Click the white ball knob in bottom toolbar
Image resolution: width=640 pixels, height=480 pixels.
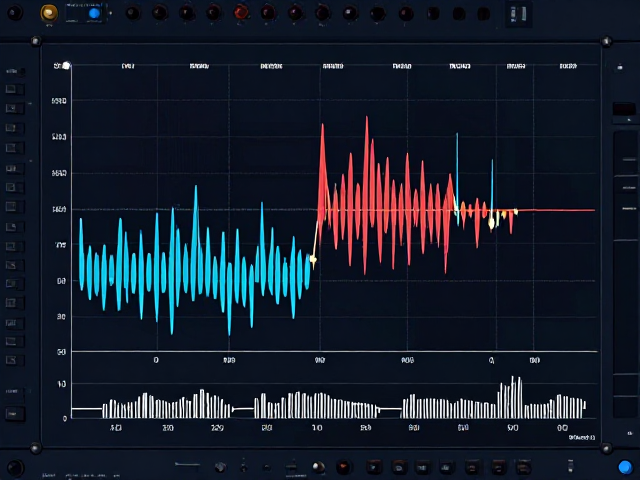[318, 466]
